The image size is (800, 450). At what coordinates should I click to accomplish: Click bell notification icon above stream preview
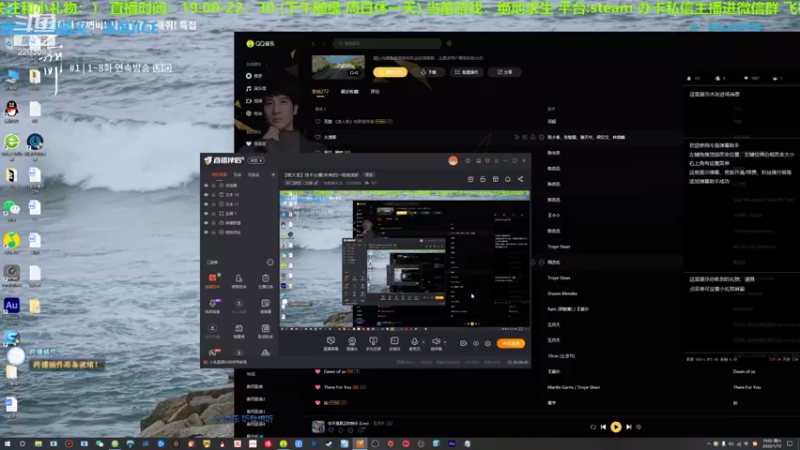[508, 179]
